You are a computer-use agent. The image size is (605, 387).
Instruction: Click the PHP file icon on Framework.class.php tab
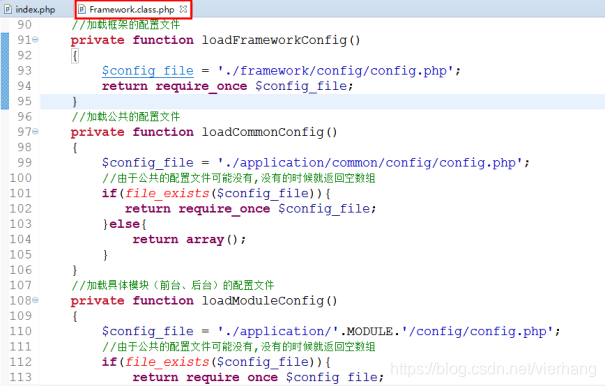(x=82, y=9)
